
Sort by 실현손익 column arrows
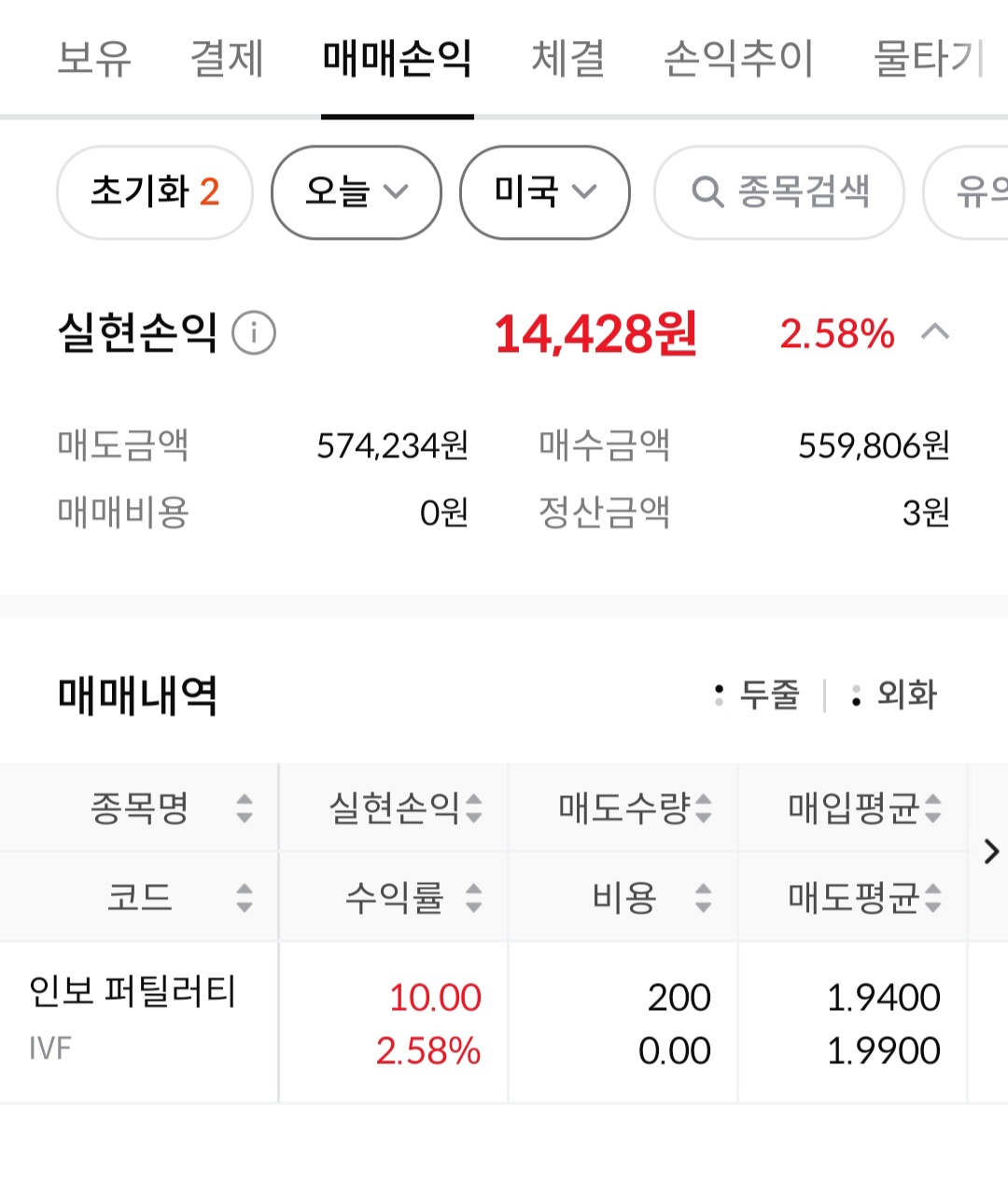pos(474,808)
